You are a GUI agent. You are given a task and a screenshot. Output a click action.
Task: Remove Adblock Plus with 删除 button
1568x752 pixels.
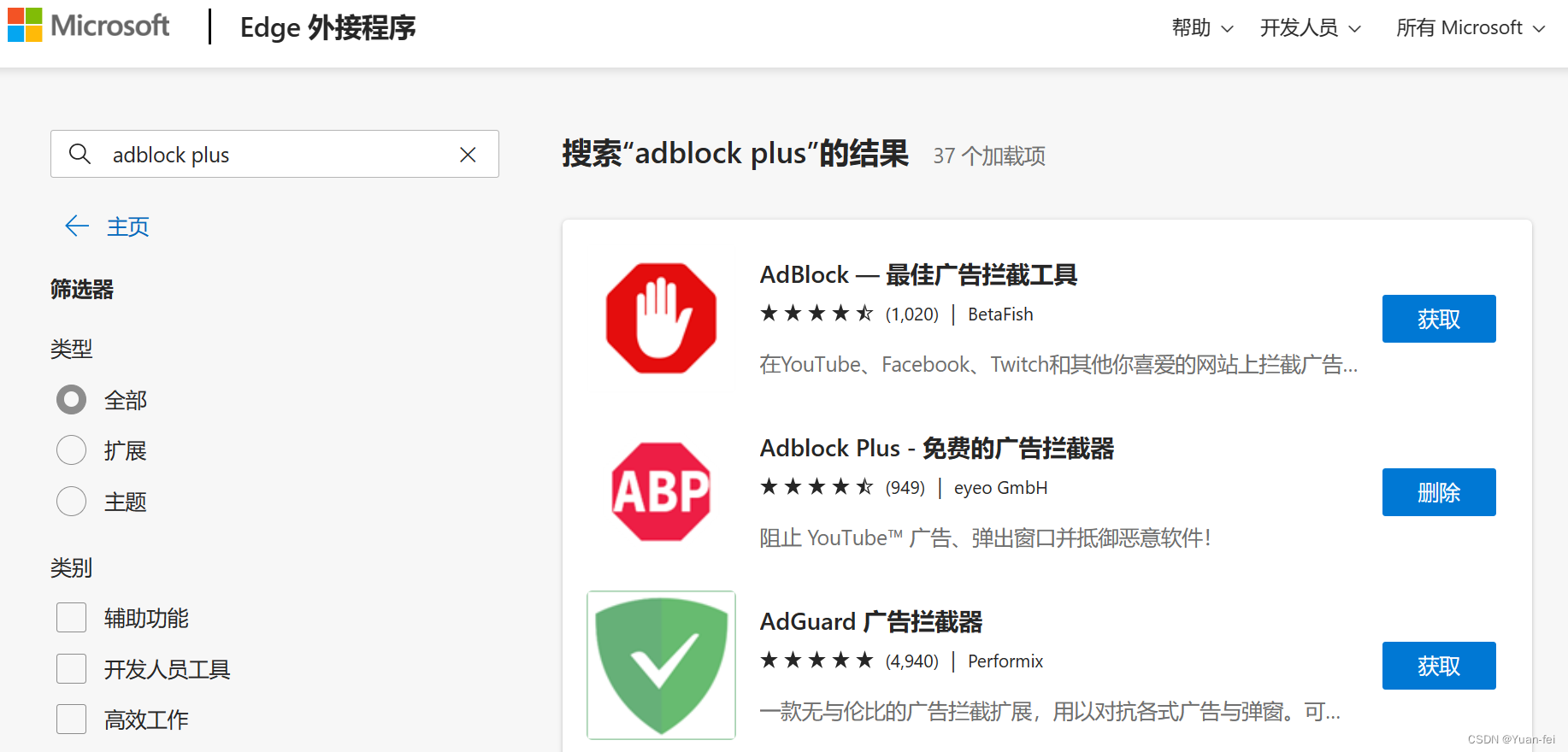point(1439,492)
